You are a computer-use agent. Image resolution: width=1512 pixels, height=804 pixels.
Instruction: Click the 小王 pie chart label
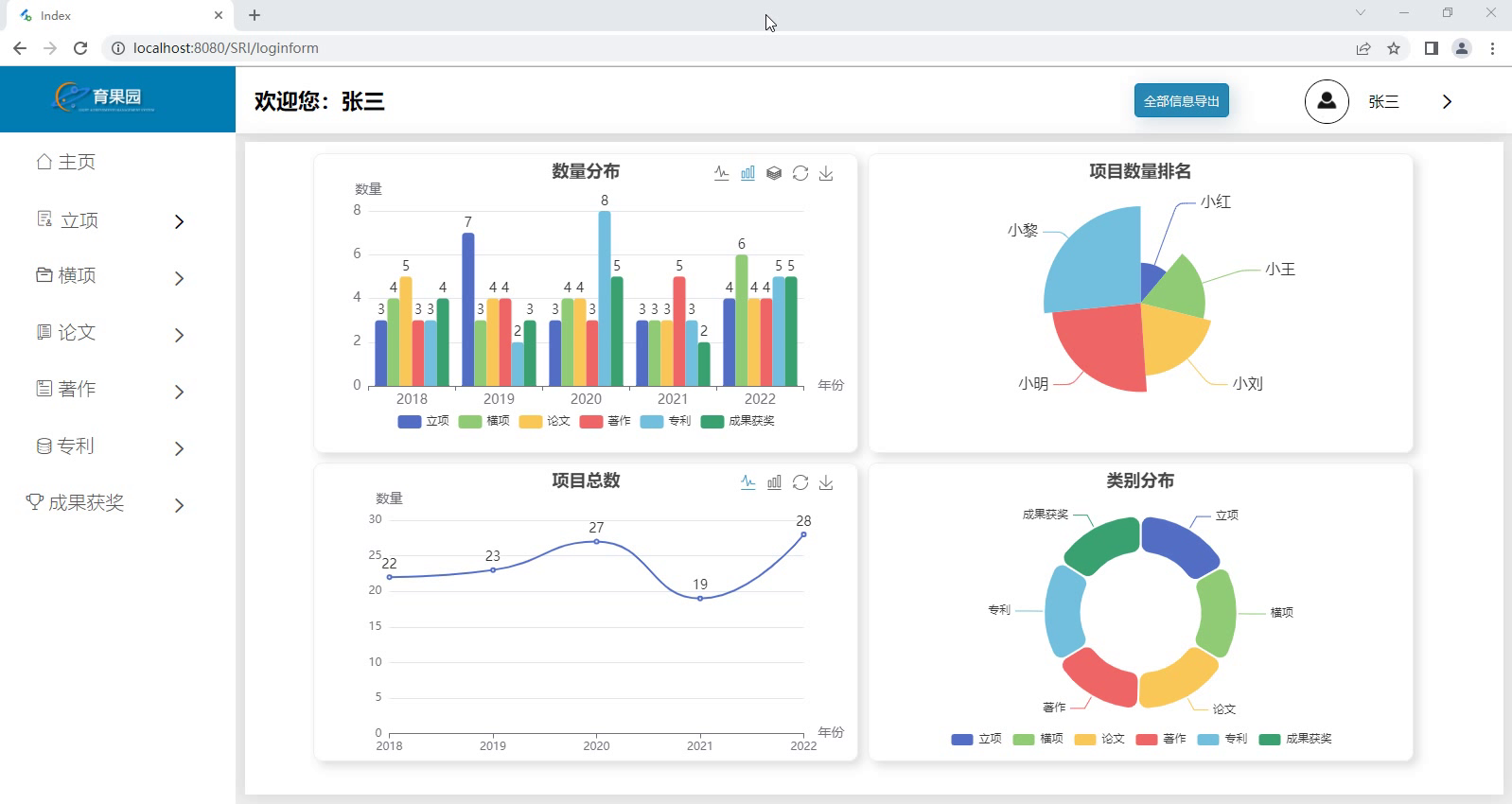tap(1280, 270)
